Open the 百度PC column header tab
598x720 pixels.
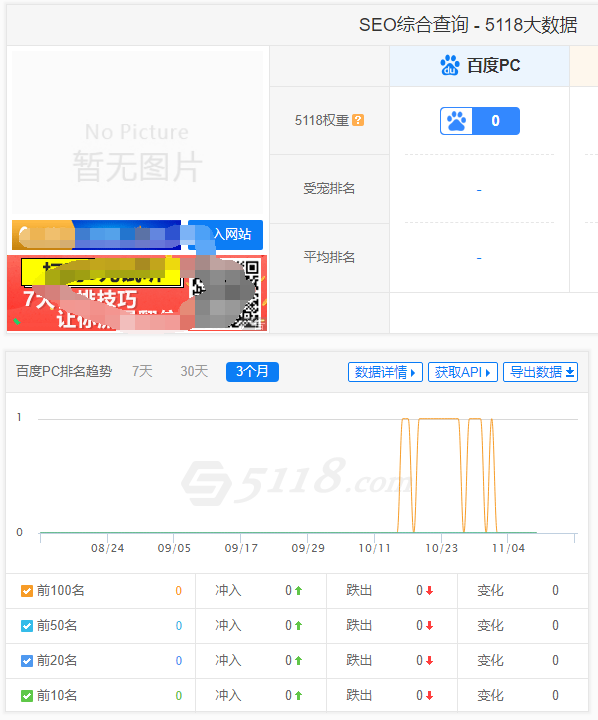coord(480,66)
